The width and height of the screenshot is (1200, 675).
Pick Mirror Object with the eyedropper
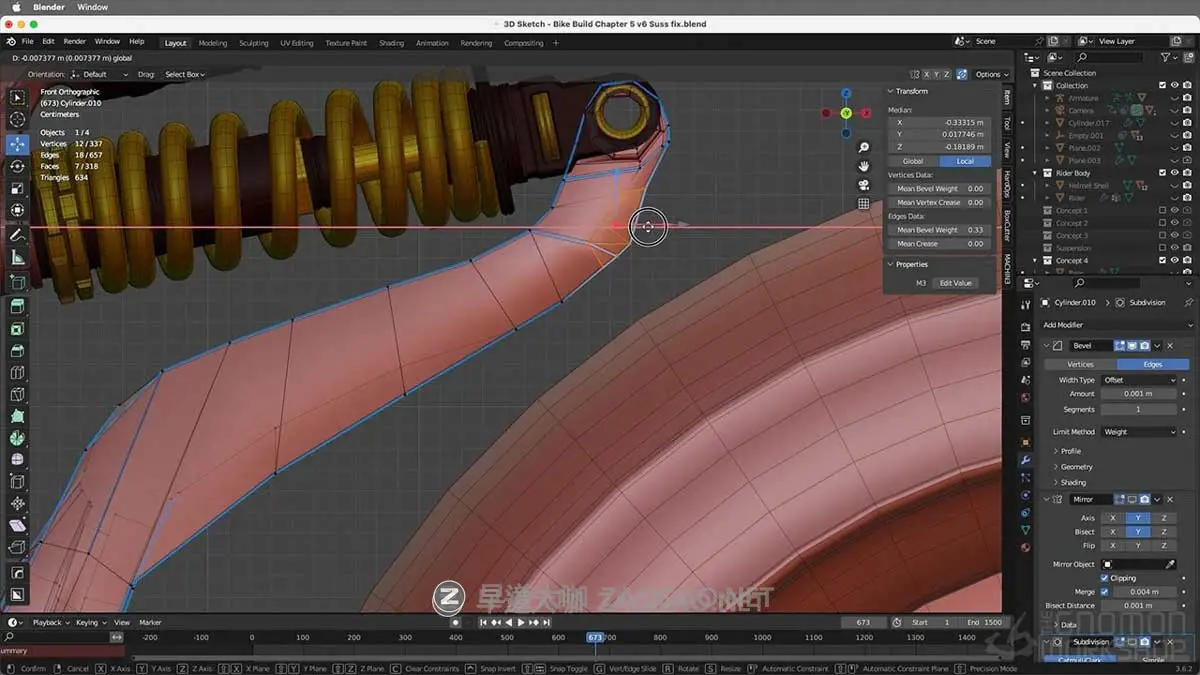click(1170, 565)
